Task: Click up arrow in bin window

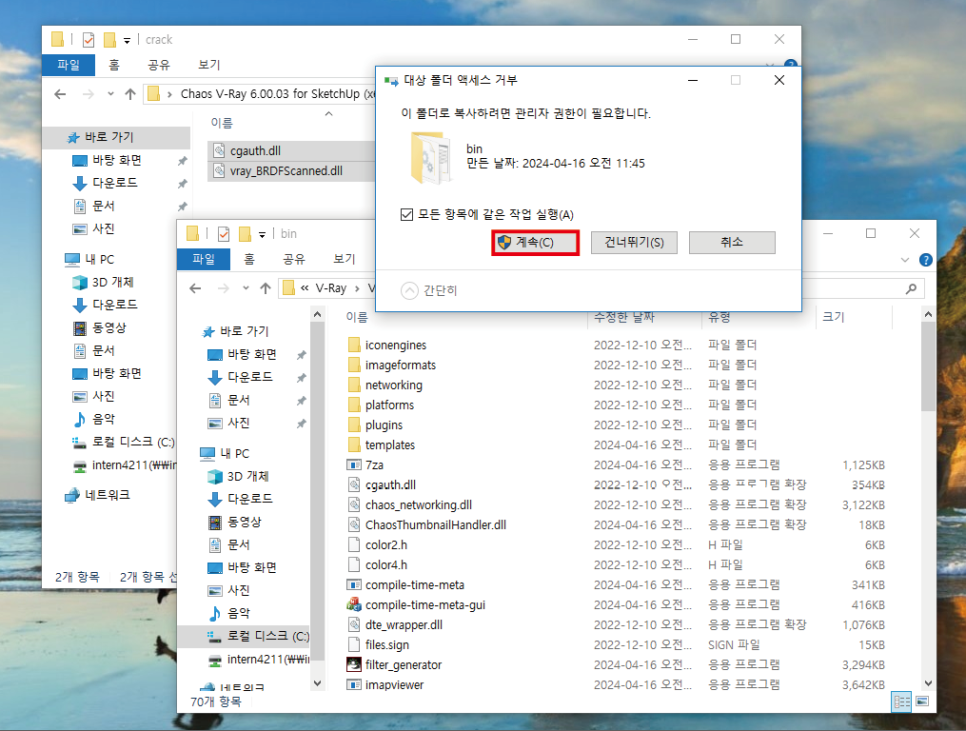Action: [x=266, y=288]
